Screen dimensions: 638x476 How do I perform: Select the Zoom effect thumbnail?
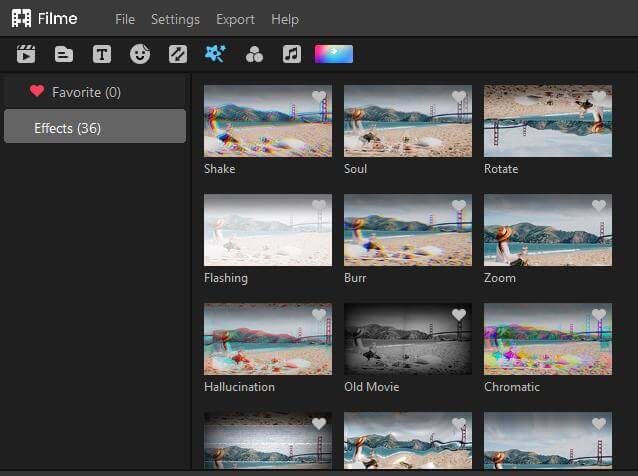548,230
